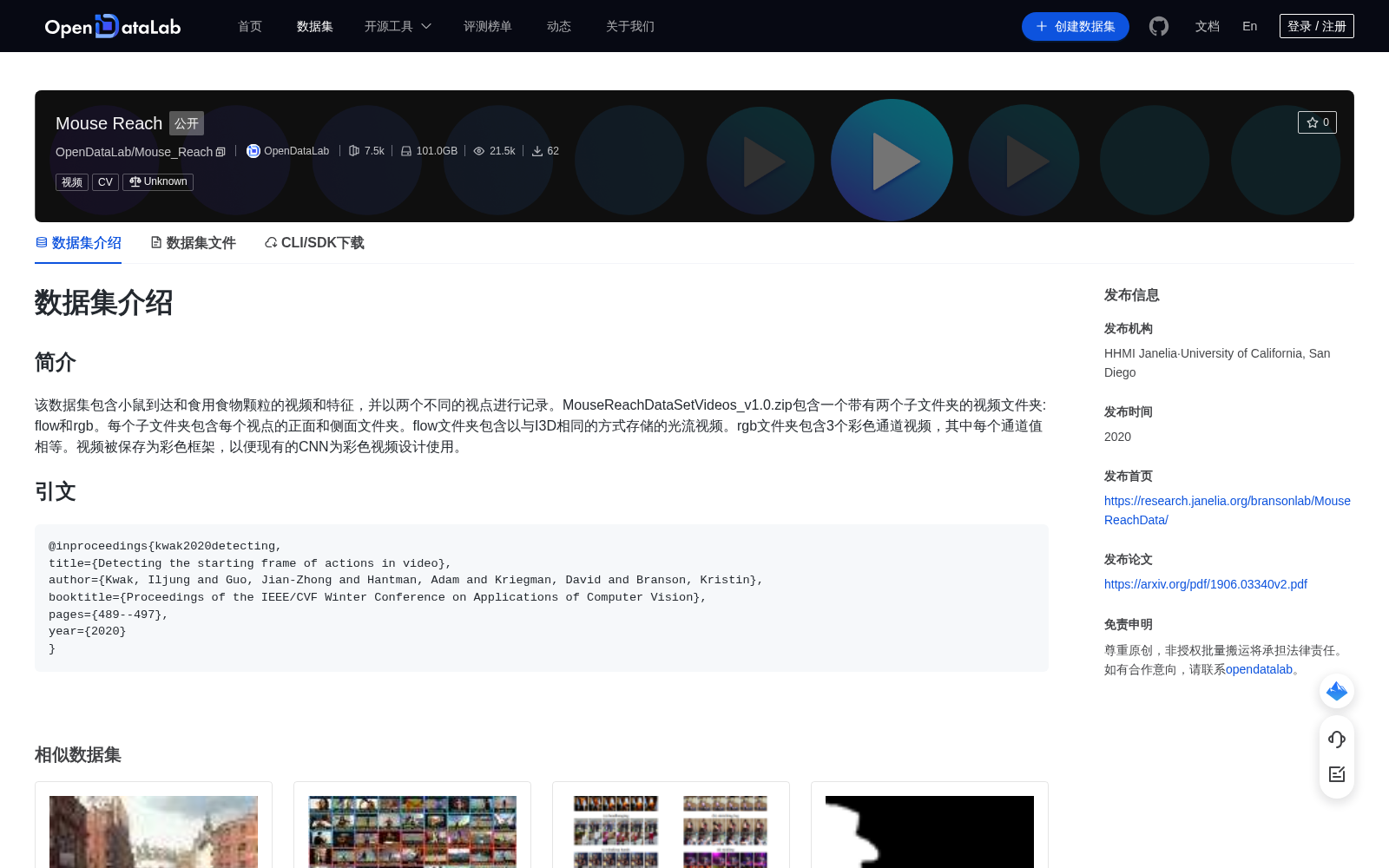Click the 7.5k file count icon
The width and height of the screenshot is (1389, 868).
pyautogui.click(x=354, y=151)
